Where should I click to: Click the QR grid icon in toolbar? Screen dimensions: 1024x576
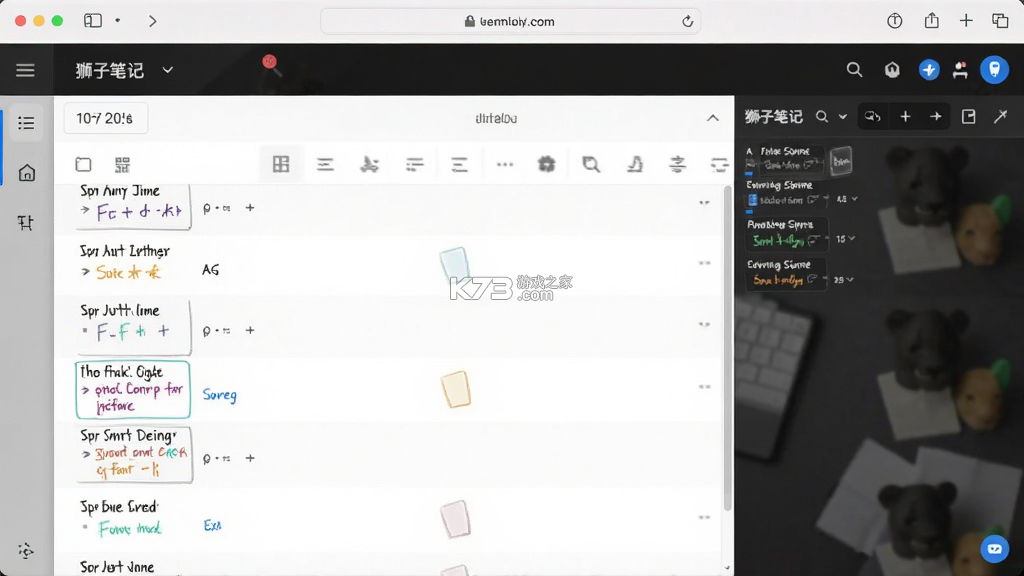[122, 165]
